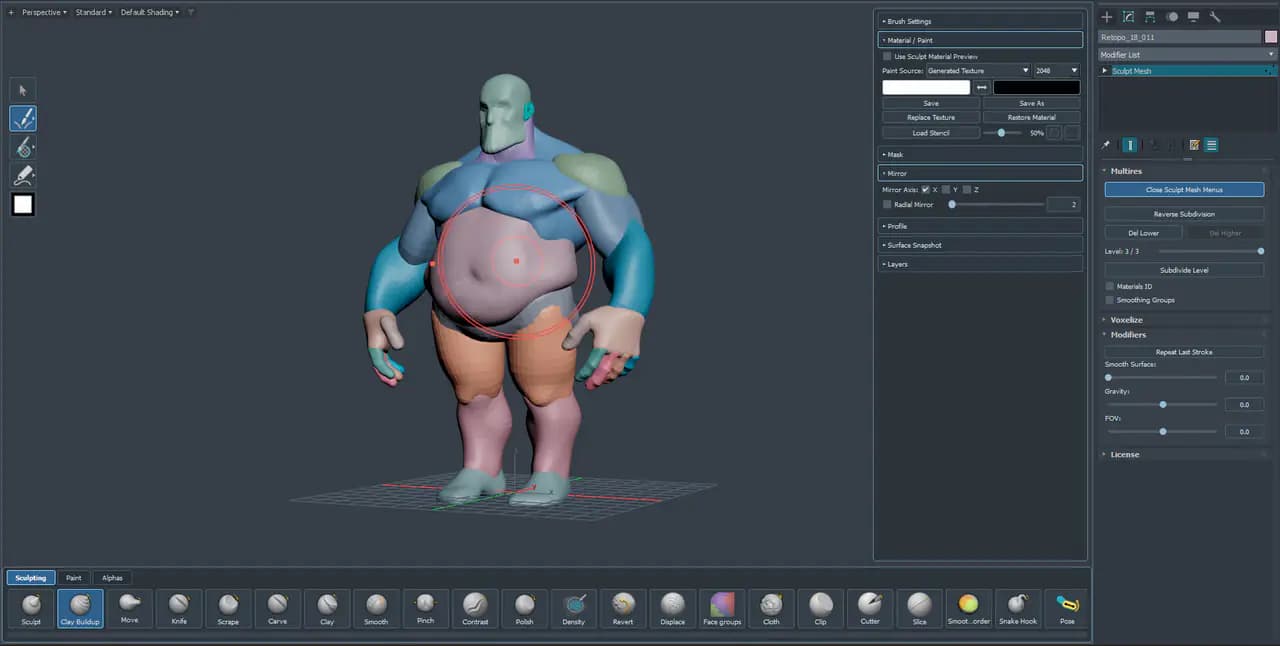This screenshot has width=1280, height=646.
Task: Open the Perspective viewport menu
Action: pyautogui.click(x=45, y=12)
